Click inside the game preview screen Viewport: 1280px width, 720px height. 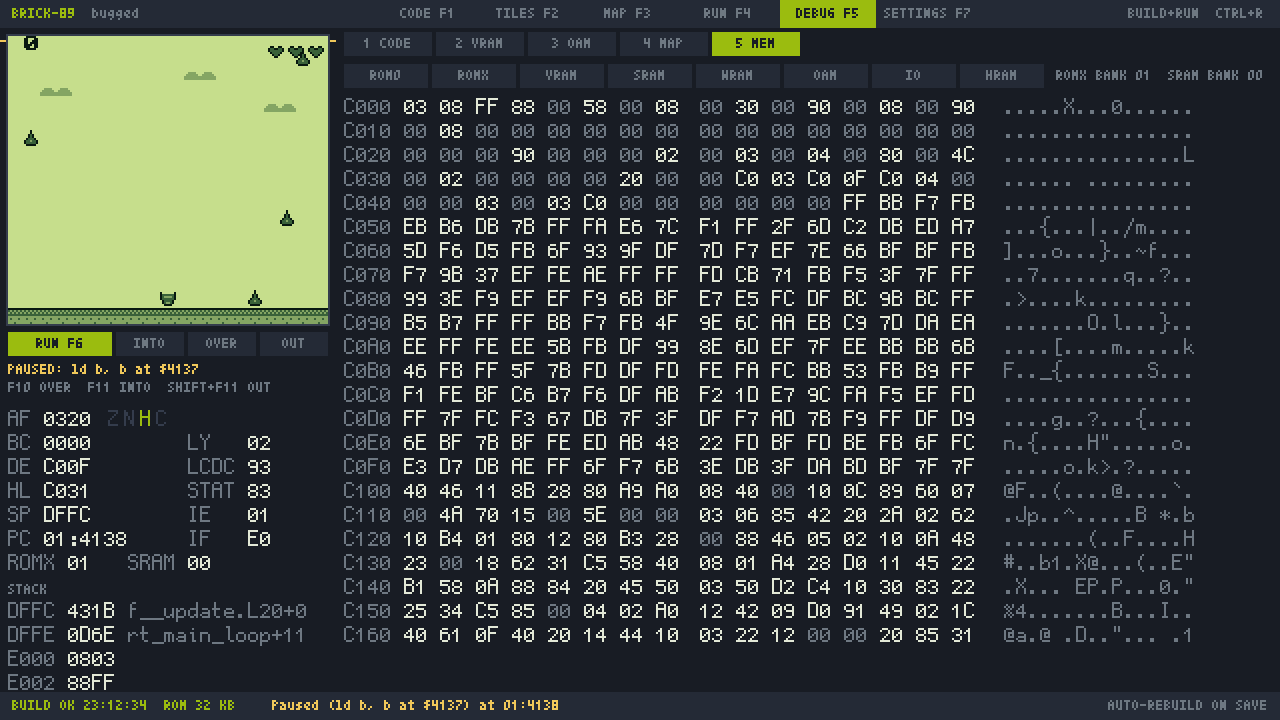(168, 180)
